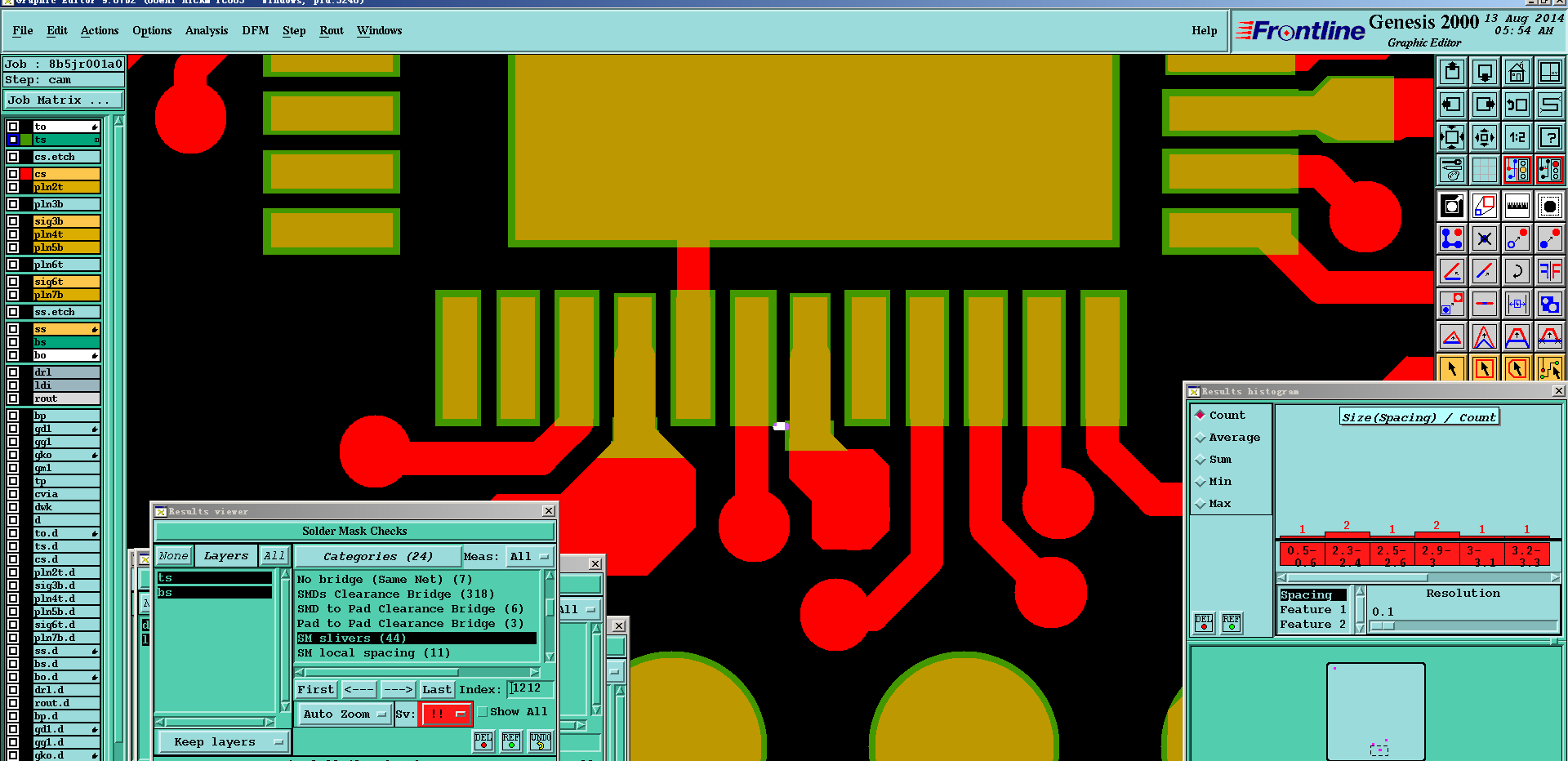Click the pan up arrow icon

pyautogui.click(x=1452, y=72)
